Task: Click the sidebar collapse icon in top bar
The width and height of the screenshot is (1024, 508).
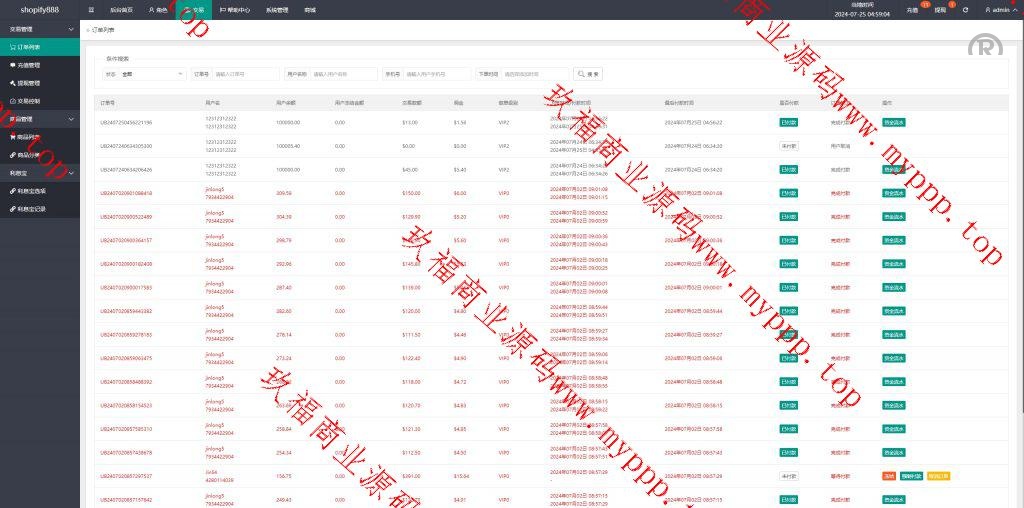Action: (x=92, y=9)
